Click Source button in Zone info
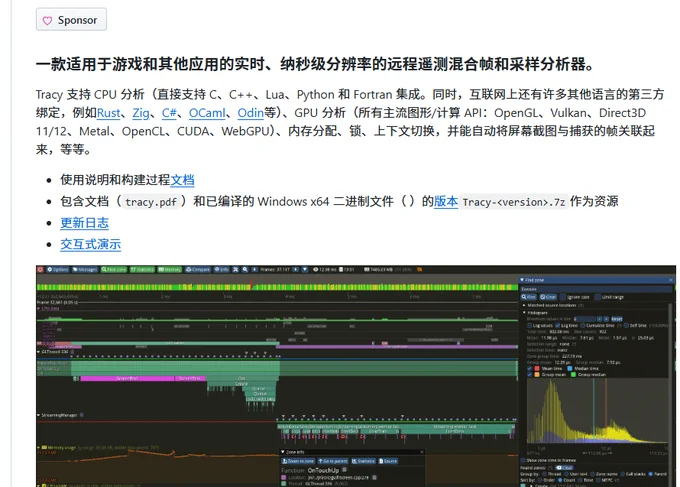 [388, 461]
